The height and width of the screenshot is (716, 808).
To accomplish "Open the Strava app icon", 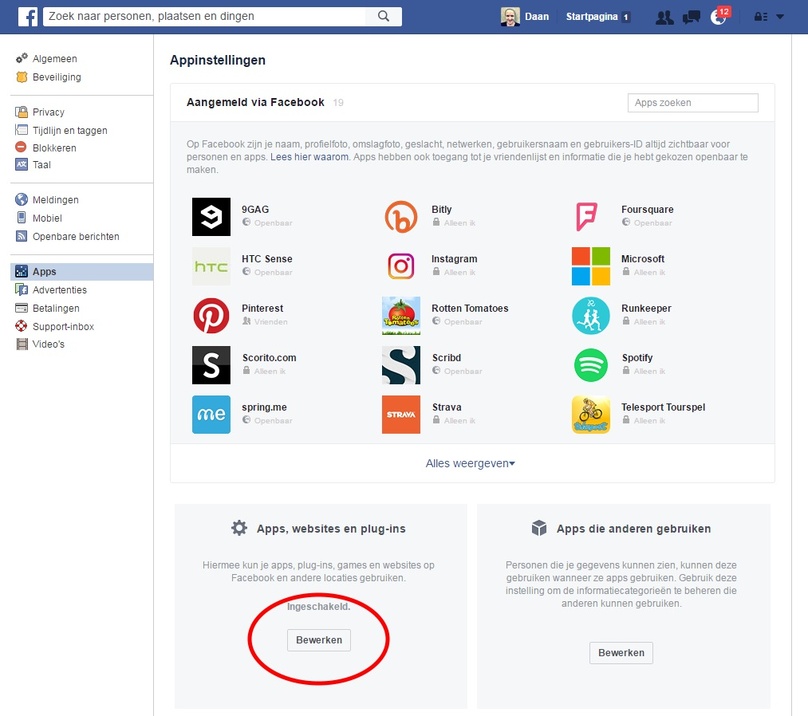I will [401, 414].
